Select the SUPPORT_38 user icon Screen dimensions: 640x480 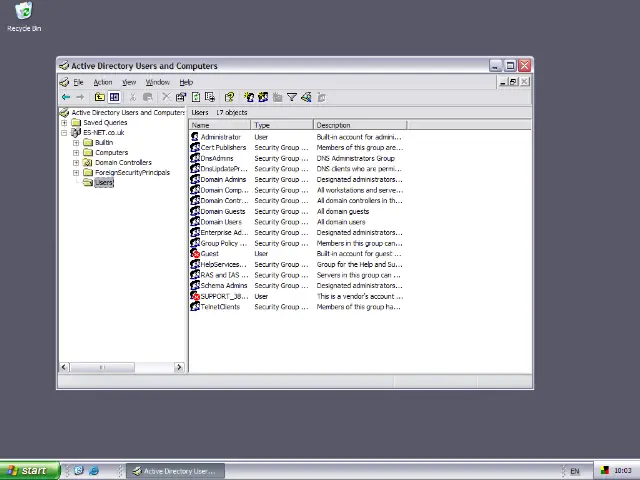click(195, 296)
